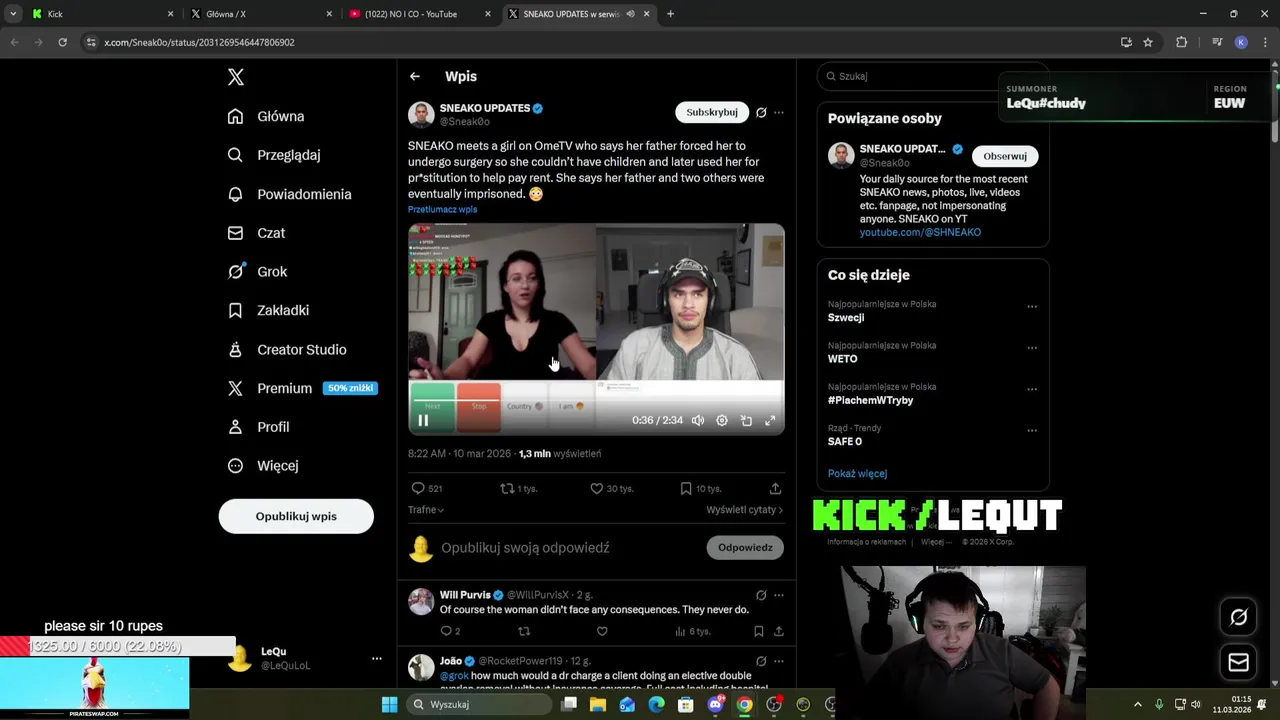Open the Trafne sort dropdown
Screen dimensions: 1280x720
tap(426, 510)
